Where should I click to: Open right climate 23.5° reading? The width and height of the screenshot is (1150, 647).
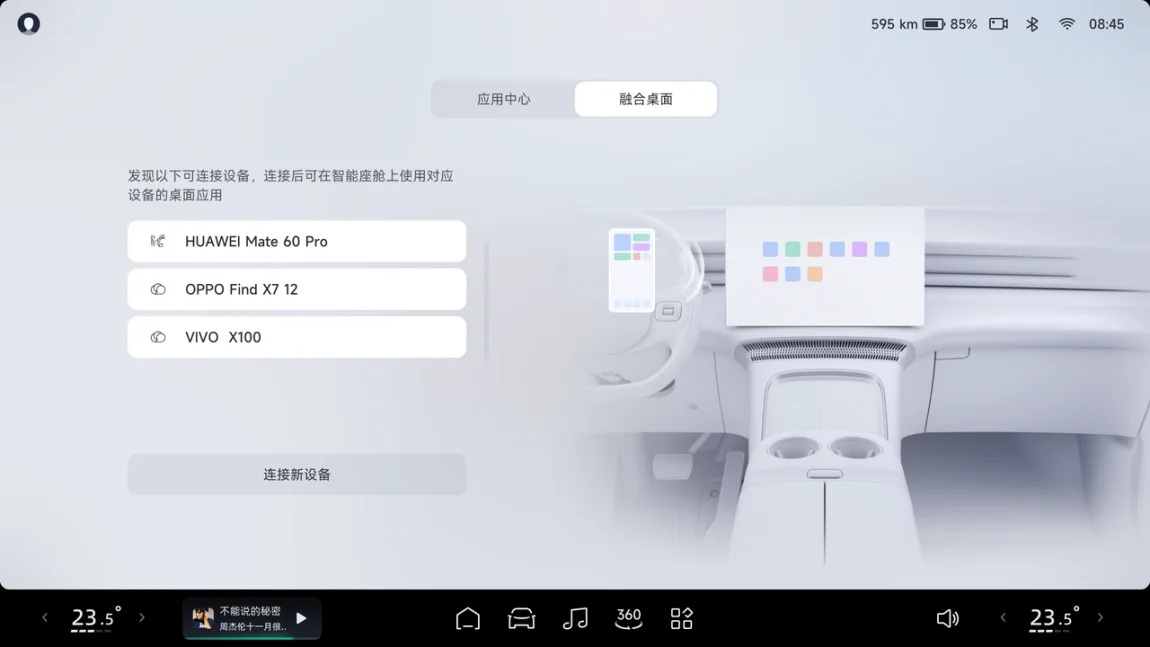[x=1054, y=618]
